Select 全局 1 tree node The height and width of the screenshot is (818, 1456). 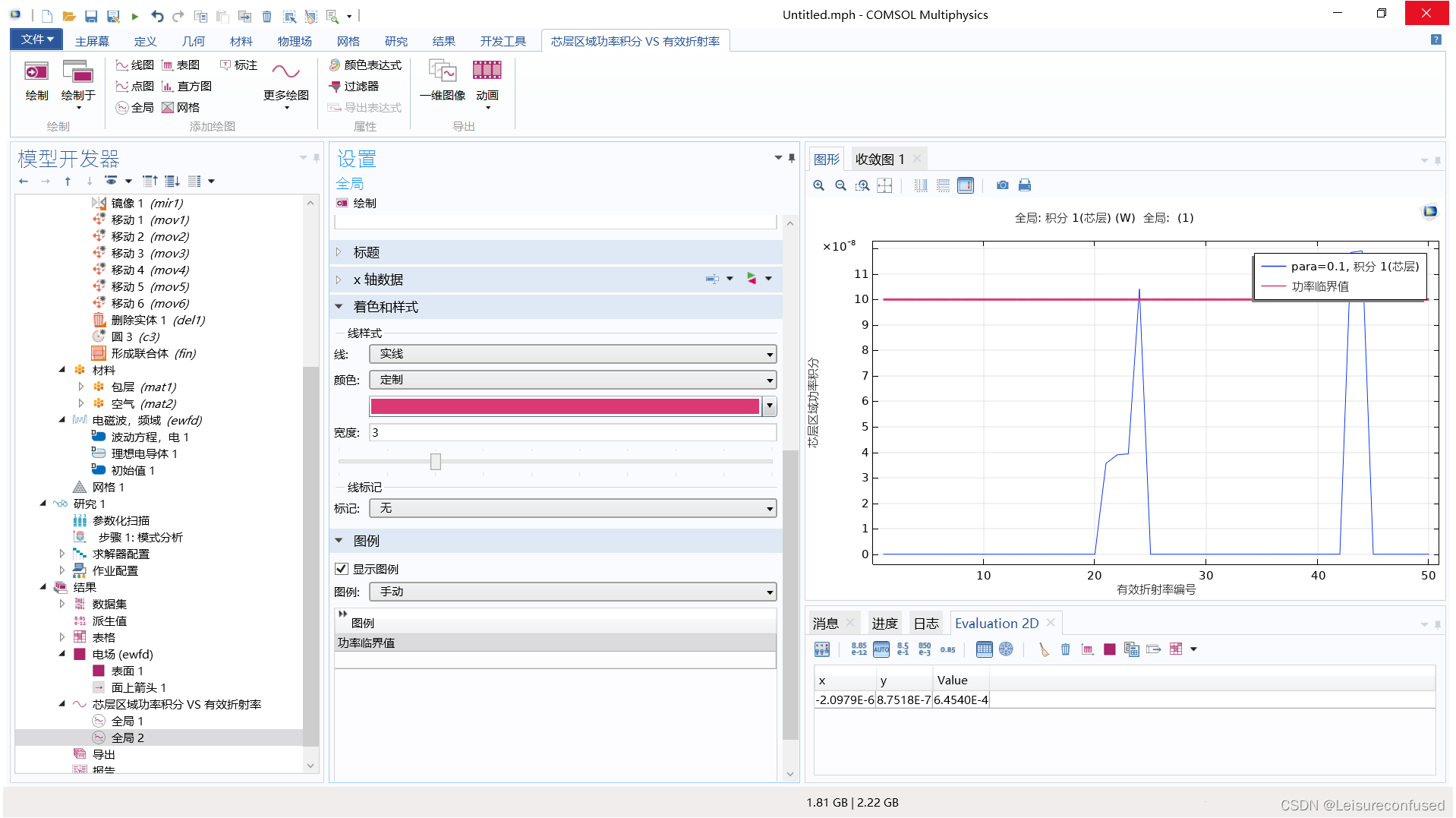pos(128,721)
